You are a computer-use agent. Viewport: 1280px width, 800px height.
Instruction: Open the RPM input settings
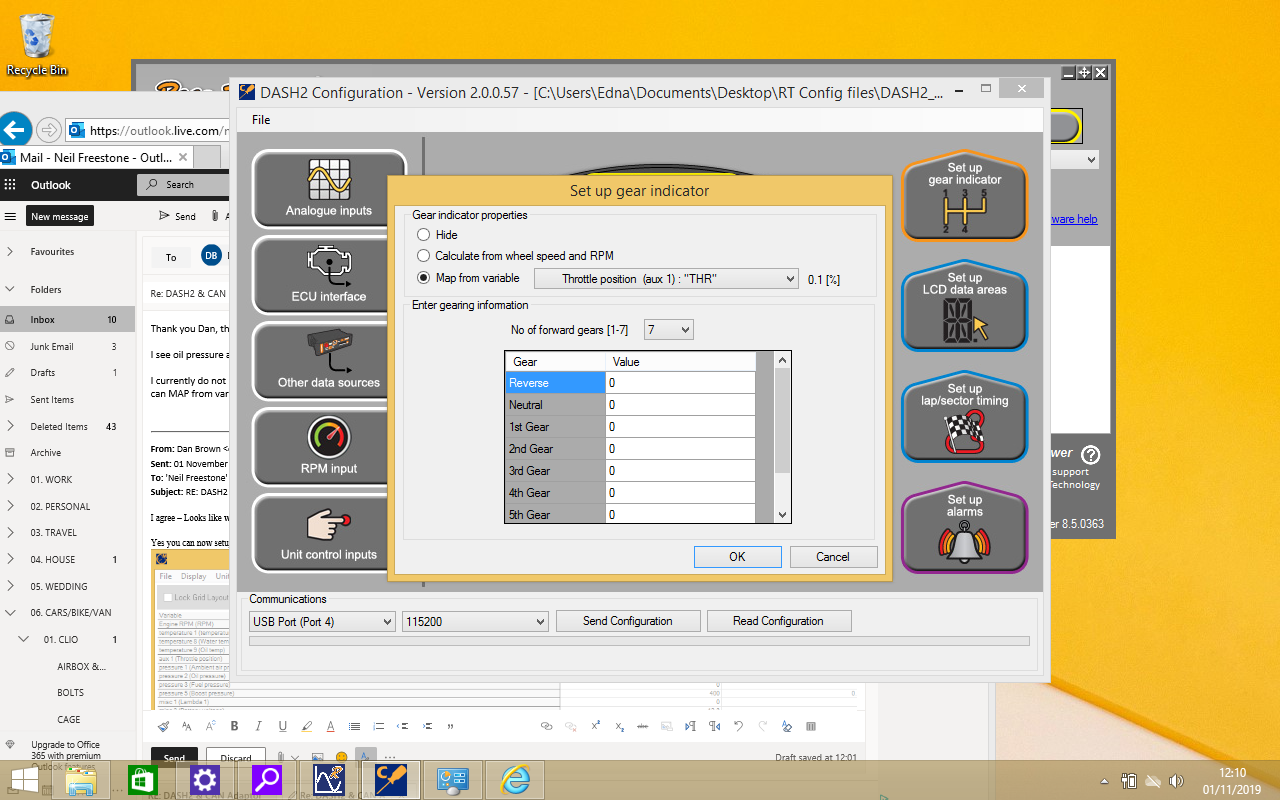(x=329, y=447)
